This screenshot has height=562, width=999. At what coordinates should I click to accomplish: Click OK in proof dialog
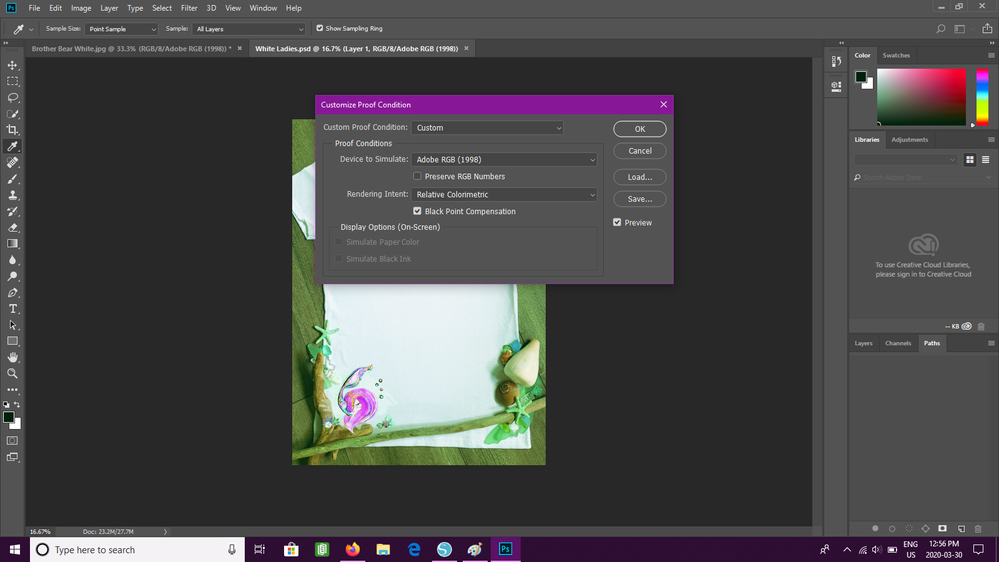pyautogui.click(x=640, y=129)
